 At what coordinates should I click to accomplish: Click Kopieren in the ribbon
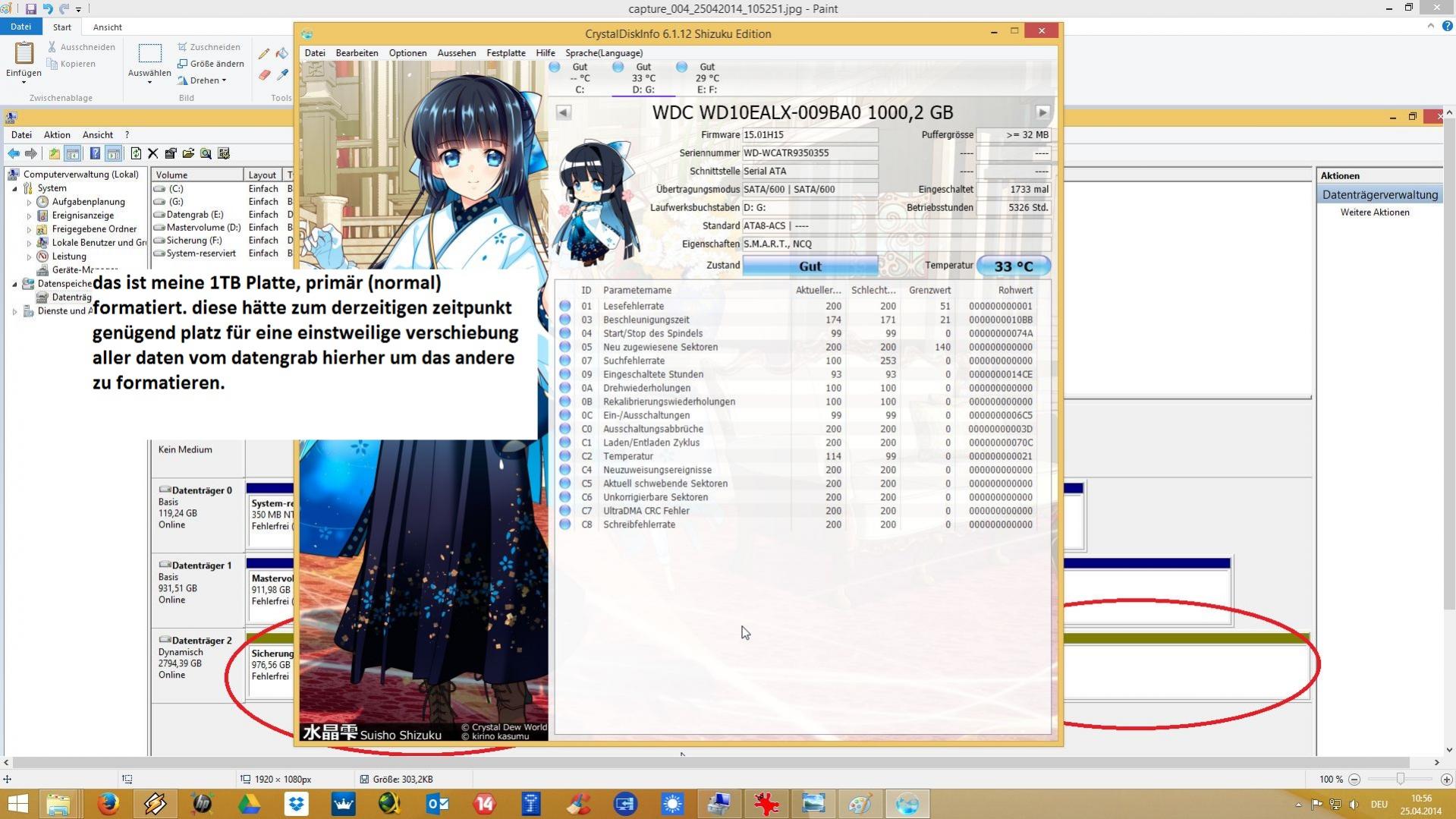coord(71,64)
